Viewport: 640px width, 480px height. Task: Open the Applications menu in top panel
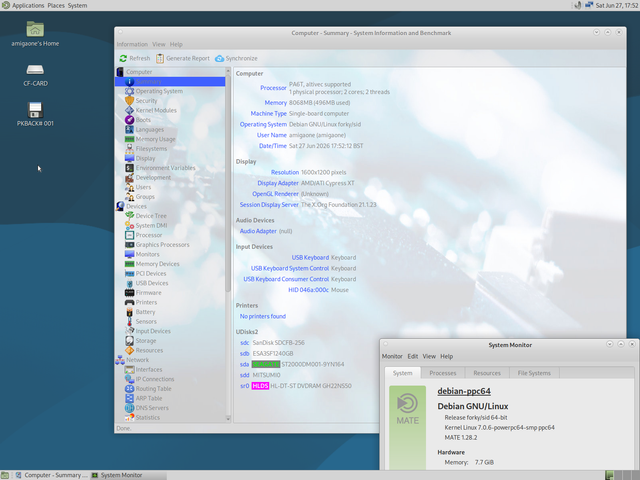coord(28,5)
